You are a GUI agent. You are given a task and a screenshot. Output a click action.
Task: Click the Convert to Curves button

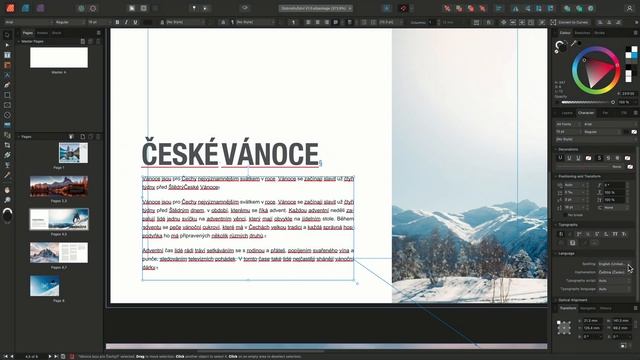[x=569, y=22]
